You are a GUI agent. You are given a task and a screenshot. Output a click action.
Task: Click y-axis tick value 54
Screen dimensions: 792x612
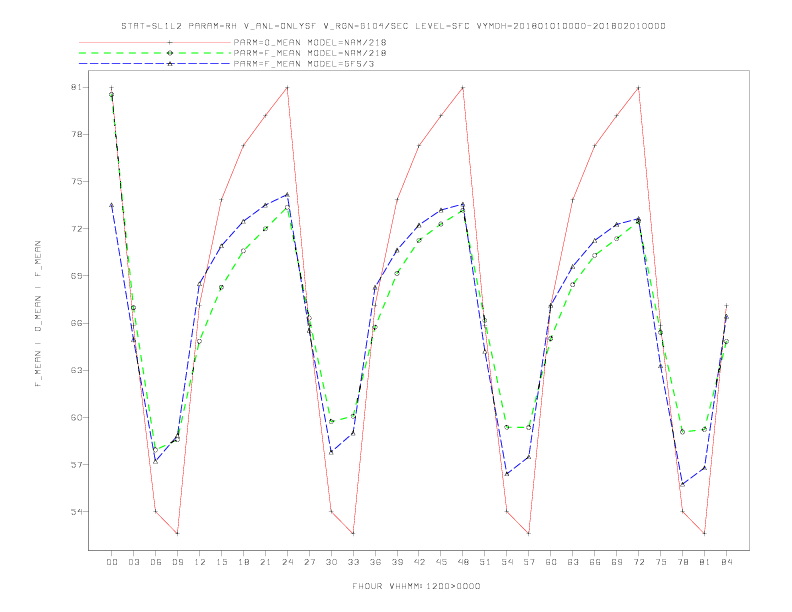[x=76, y=512]
